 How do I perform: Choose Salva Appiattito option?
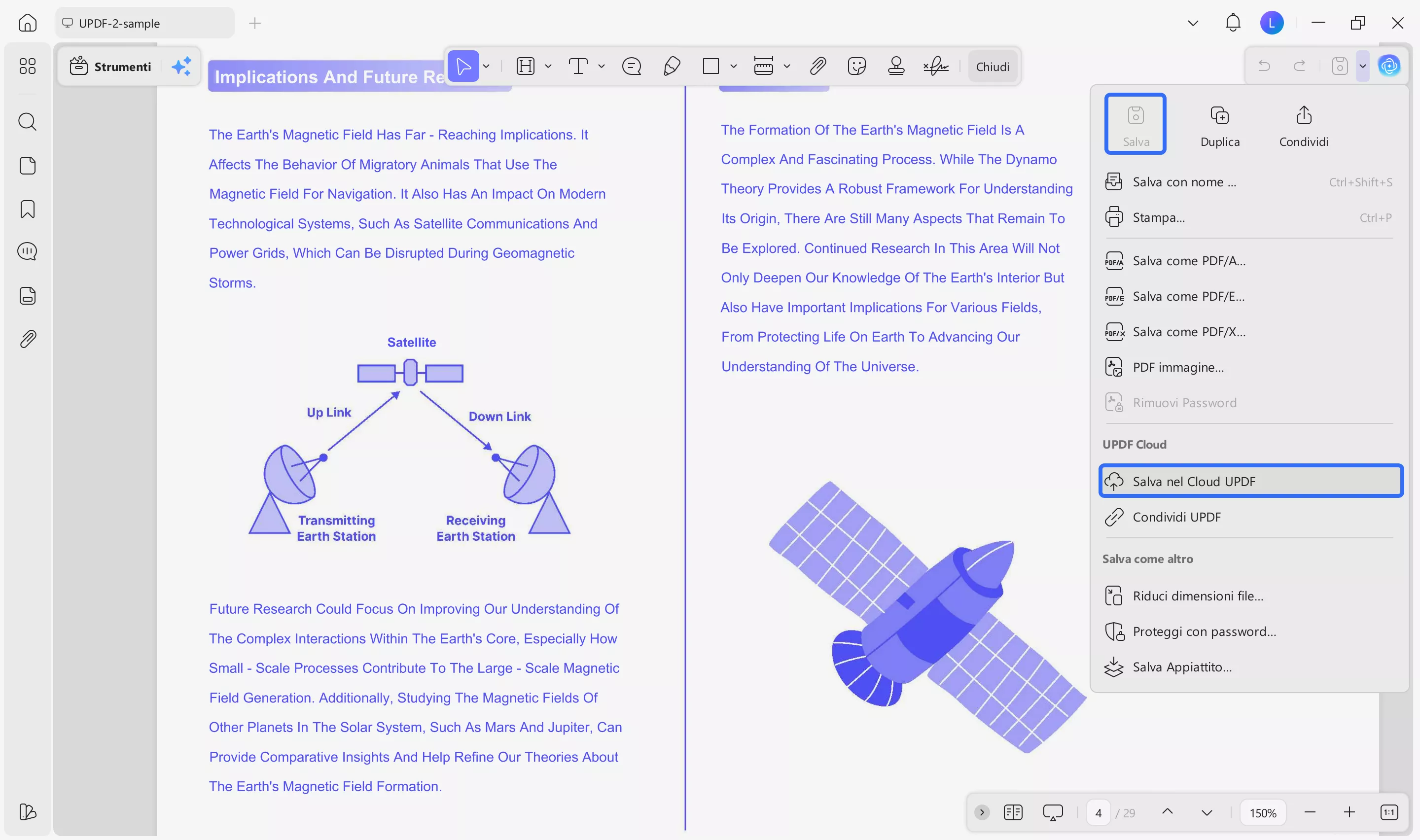[x=1249, y=667]
